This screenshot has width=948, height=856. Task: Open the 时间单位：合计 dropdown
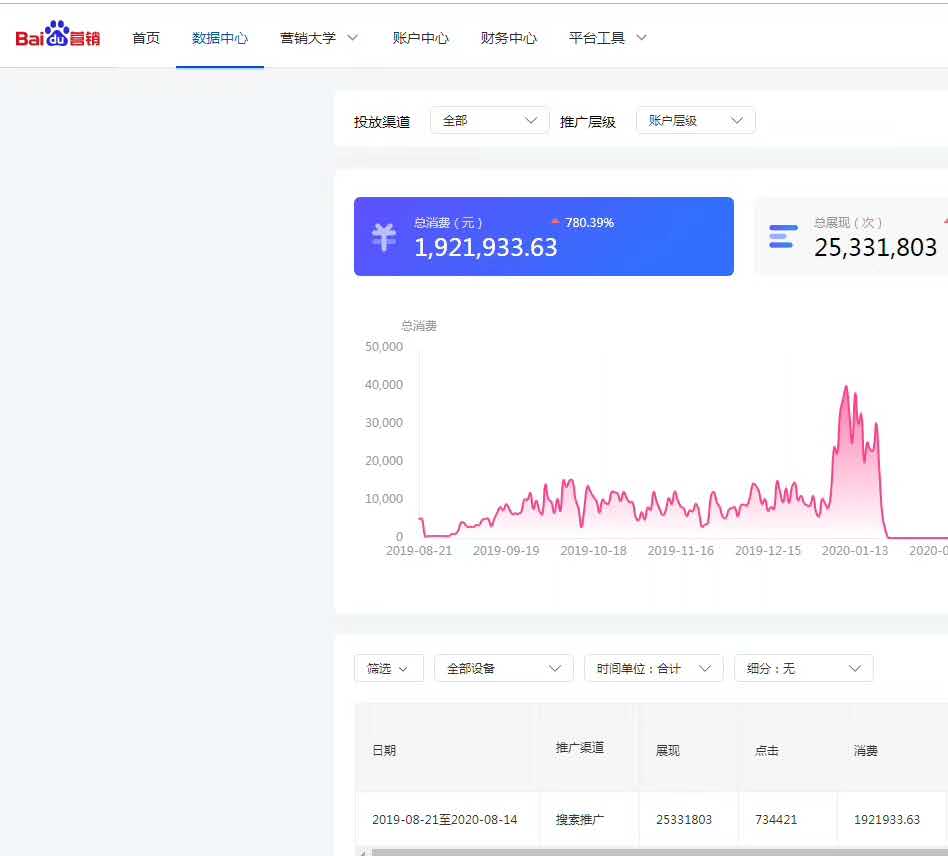(654, 668)
